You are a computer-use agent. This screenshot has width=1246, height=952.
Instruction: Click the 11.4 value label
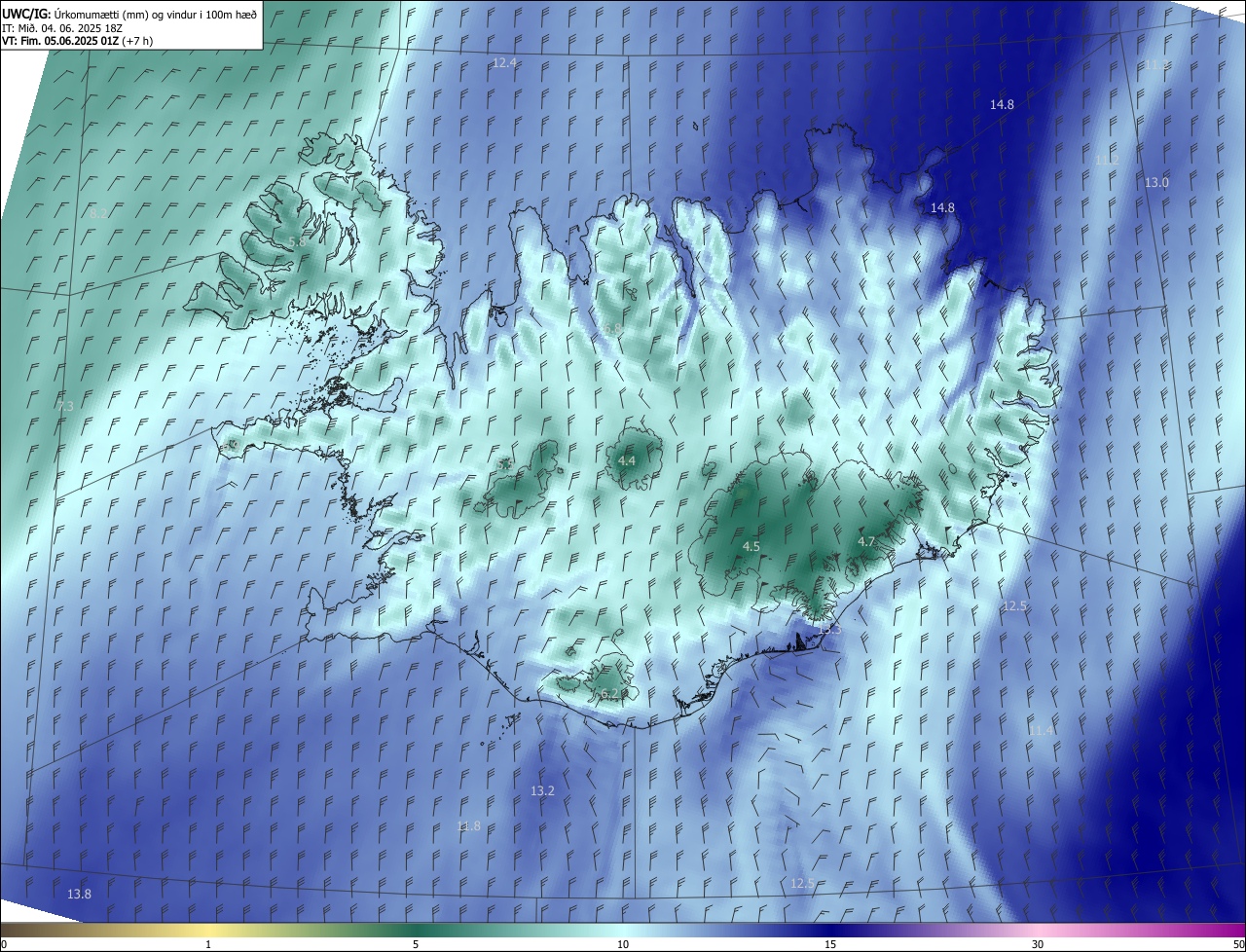point(1042,730)
